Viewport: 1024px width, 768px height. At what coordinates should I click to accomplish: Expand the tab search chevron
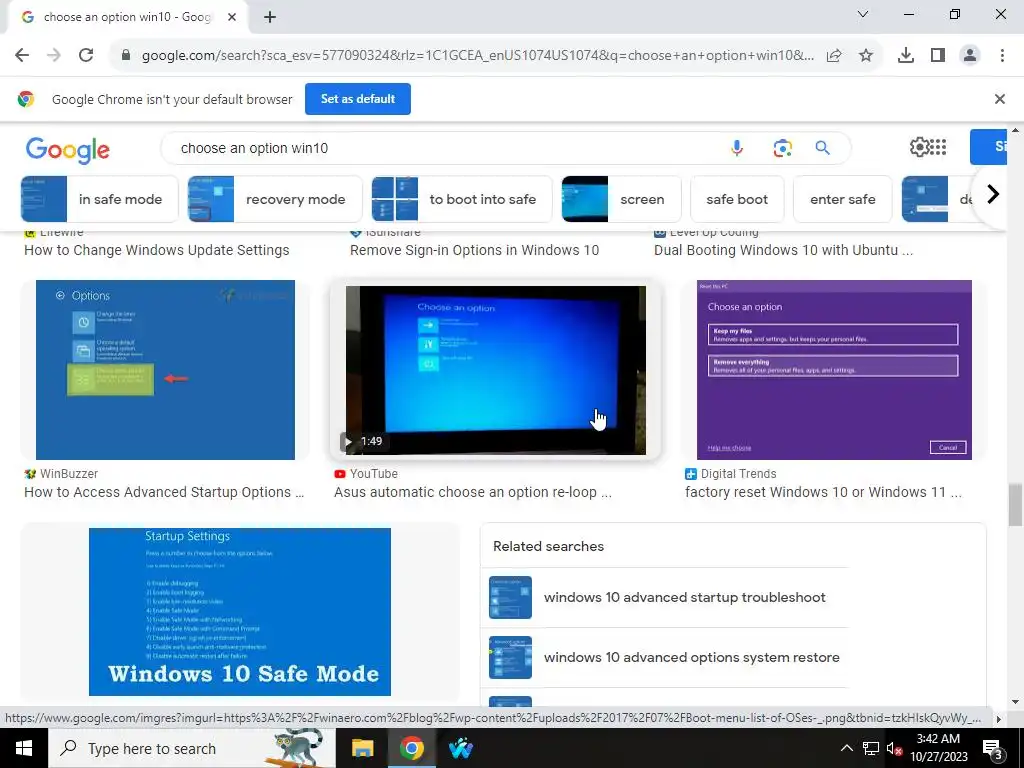[x=863, y=14]
